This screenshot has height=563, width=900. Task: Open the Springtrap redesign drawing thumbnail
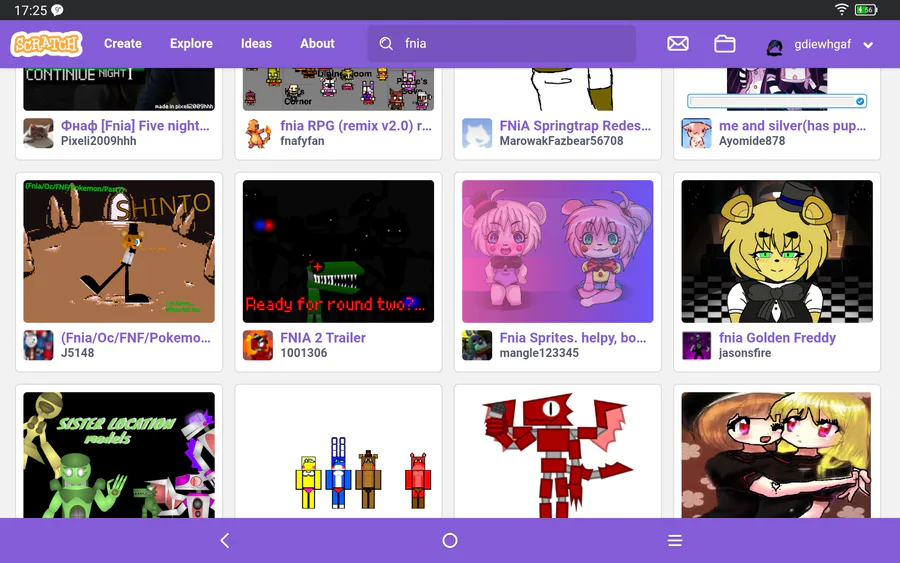(557, 89)
